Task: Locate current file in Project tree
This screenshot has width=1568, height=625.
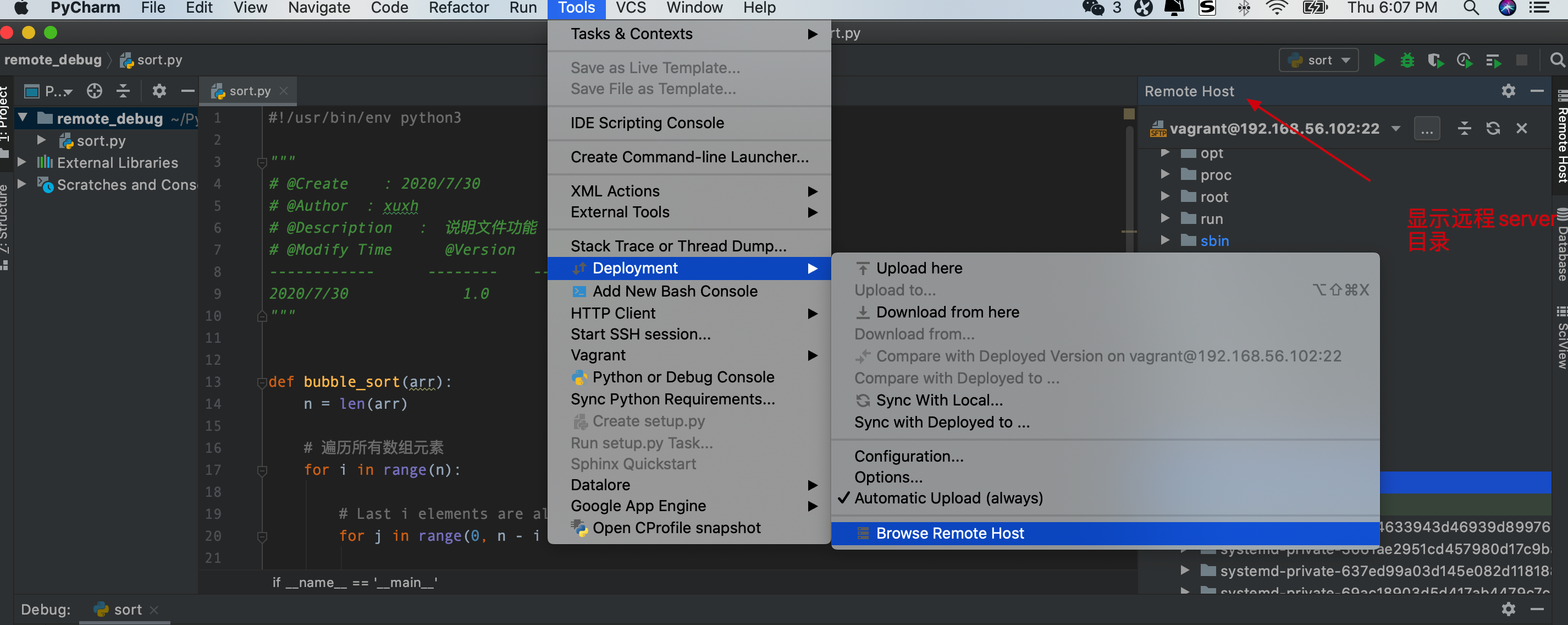Action: [x=95, y=91]
